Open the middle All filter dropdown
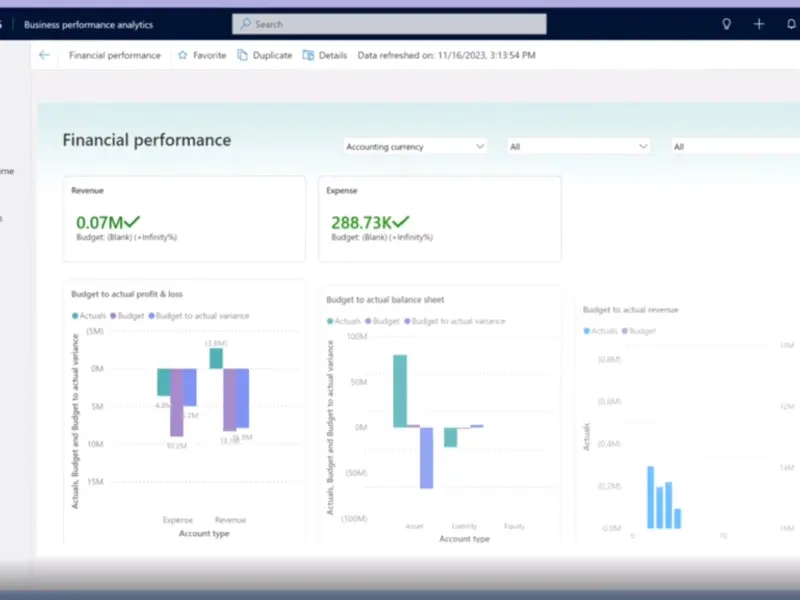800x600 pixels. (x=579, y=147)
